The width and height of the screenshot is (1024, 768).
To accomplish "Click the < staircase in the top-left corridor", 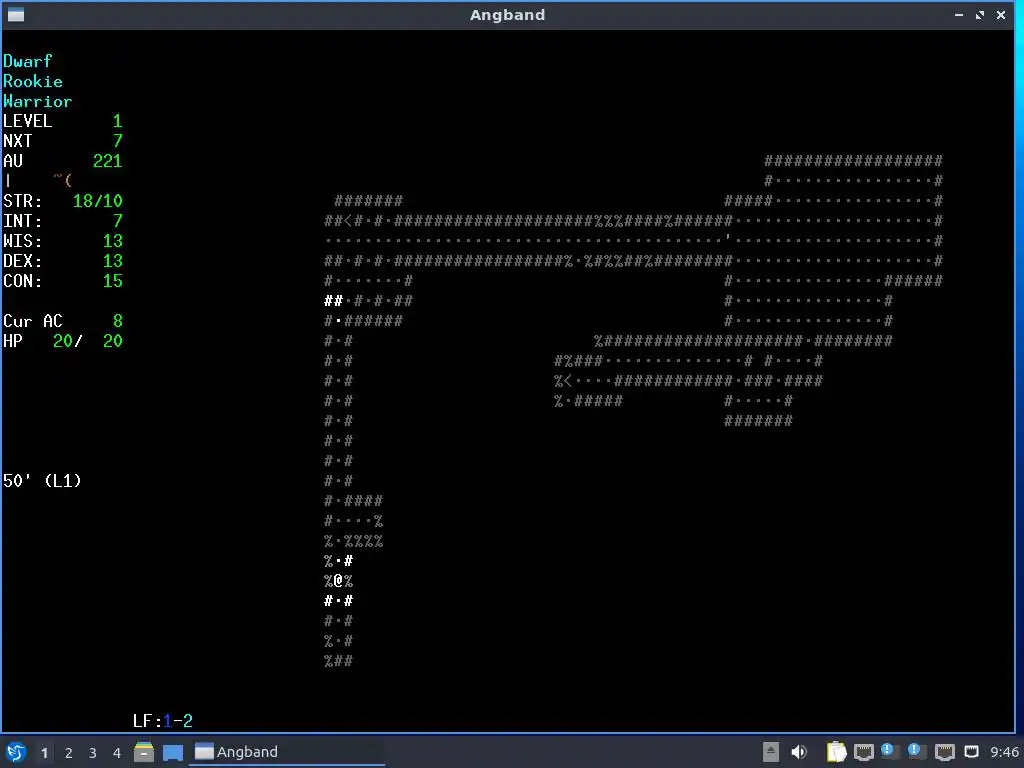I will 348,221.
